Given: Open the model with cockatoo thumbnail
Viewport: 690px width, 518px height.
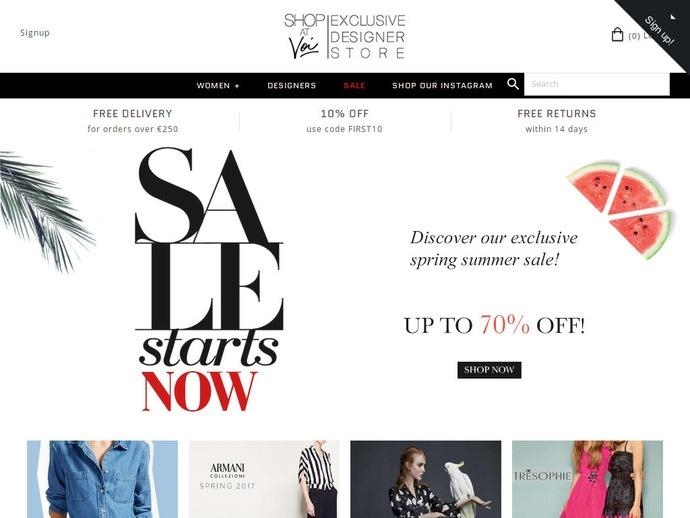Looking at the screenshot, I should coord(426,479).
